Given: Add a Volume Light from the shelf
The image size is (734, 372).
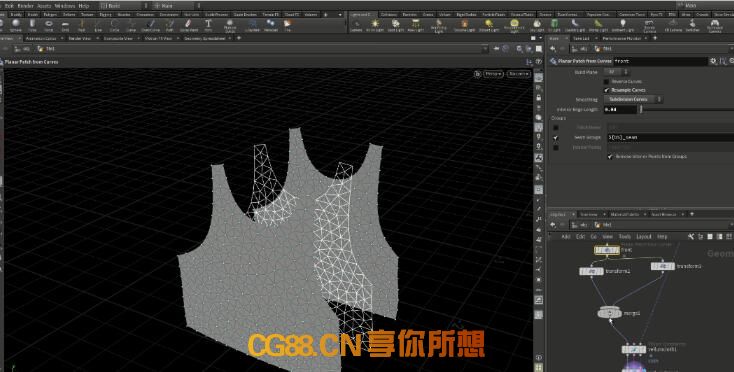Looking at the screenshot, I should point(464,25).
